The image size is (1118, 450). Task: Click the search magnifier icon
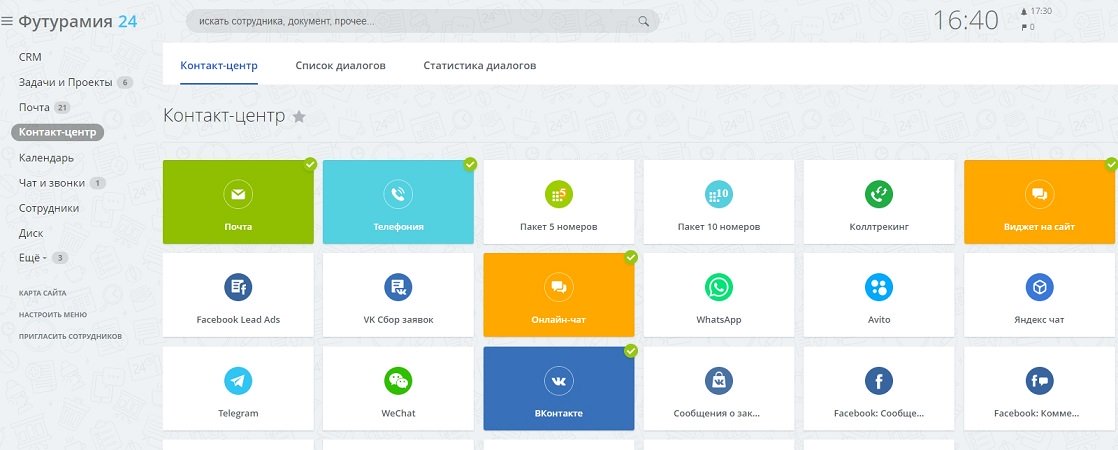tap(644, 21)
